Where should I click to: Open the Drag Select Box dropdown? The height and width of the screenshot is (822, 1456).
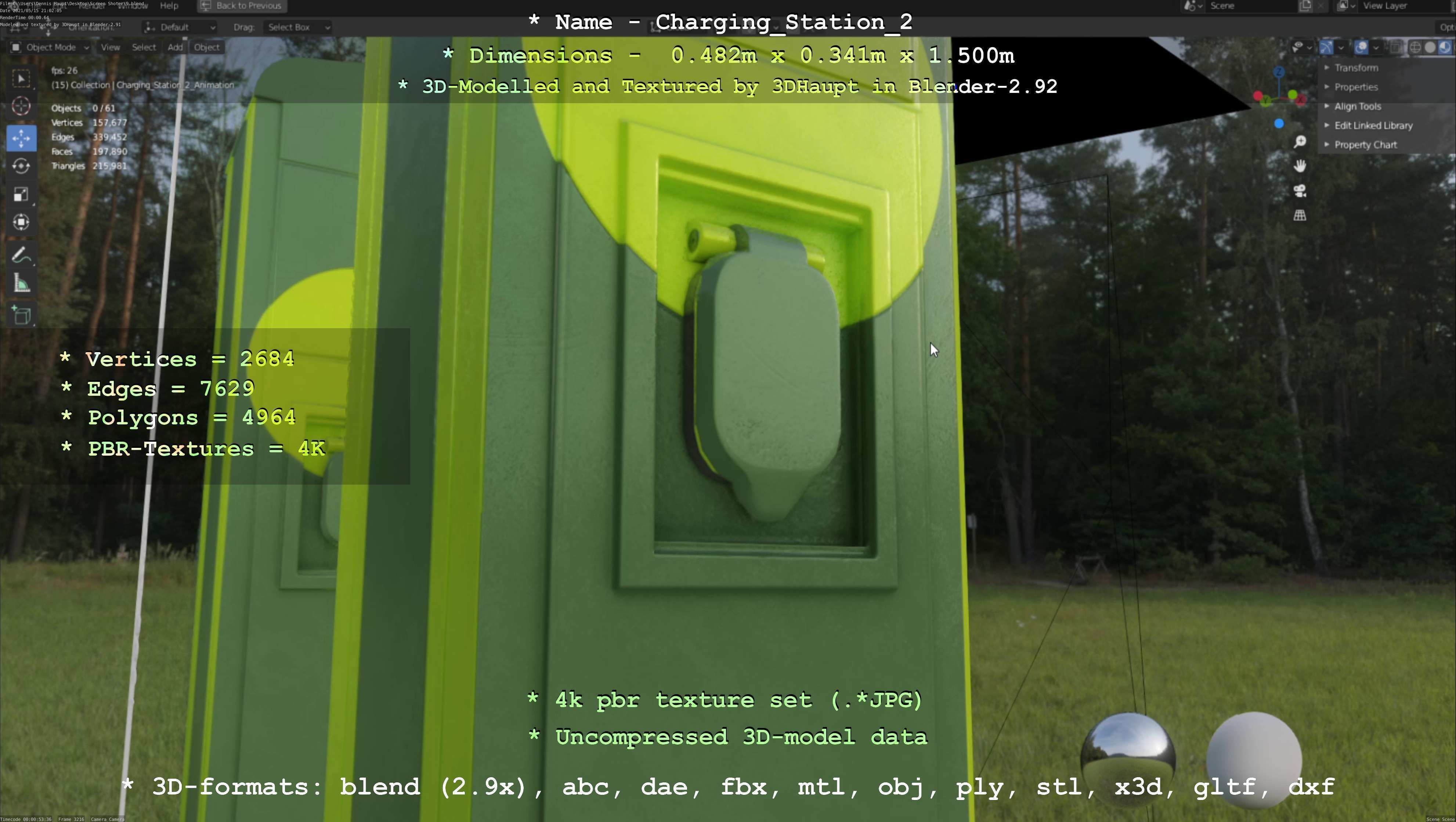point(297,27)
